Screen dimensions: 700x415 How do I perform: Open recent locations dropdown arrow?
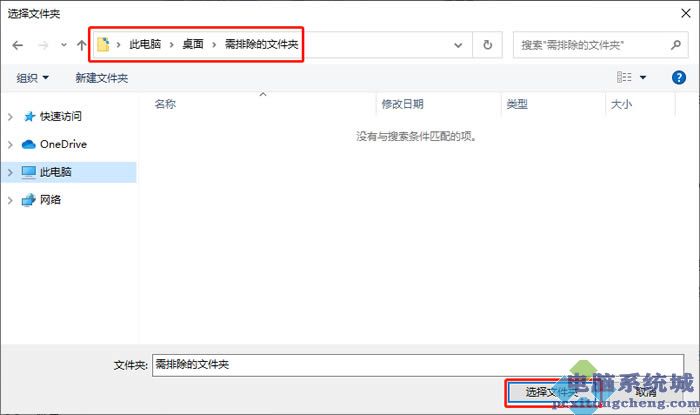[x=64, y=45]
